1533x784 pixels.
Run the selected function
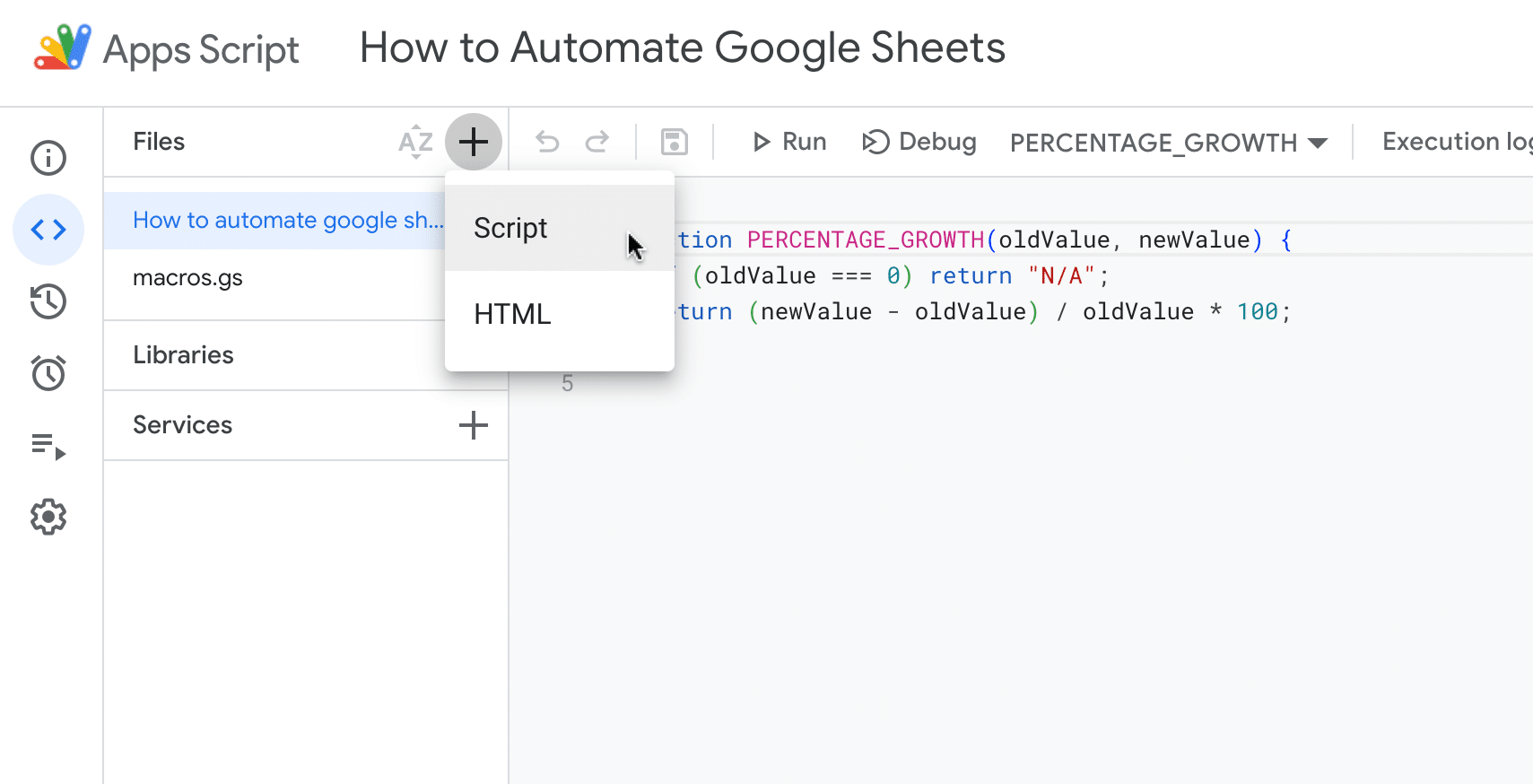point(789,142)
